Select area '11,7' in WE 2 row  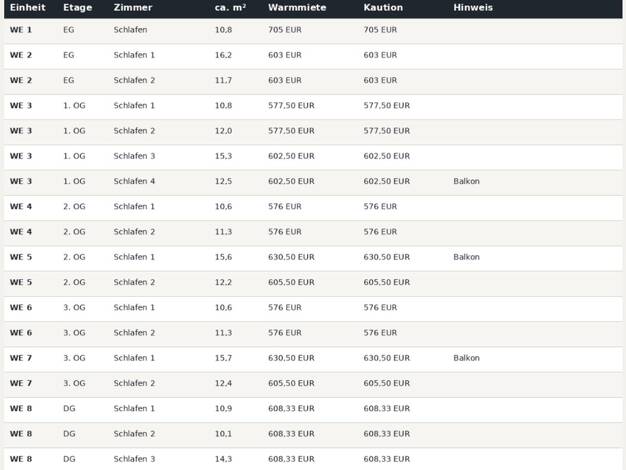[223, 80]
